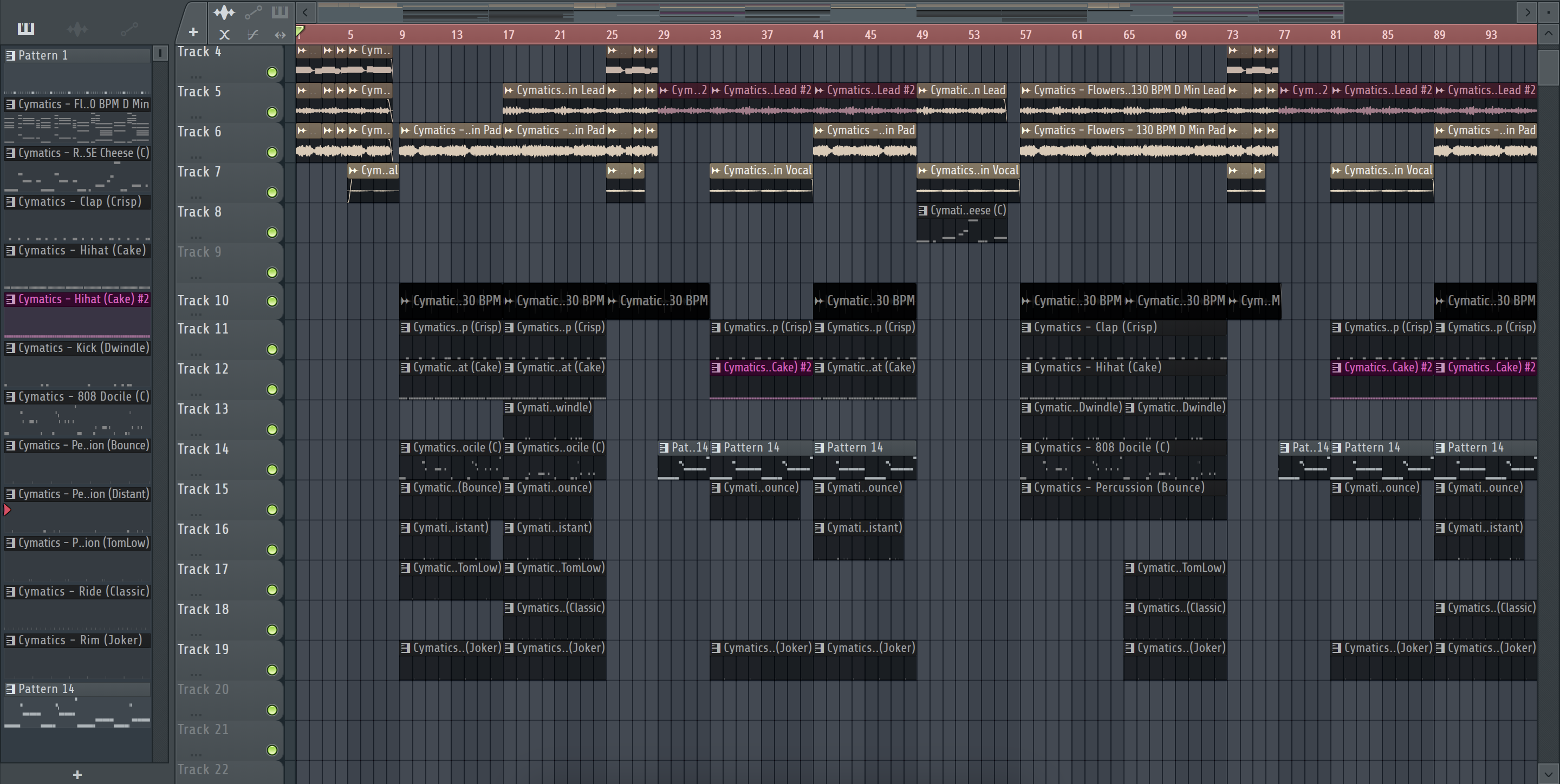Screen dimensions: 1560x784
Task: Click the double-arrow stretch icon in playlist toolbar
Action: coord(280,35)
